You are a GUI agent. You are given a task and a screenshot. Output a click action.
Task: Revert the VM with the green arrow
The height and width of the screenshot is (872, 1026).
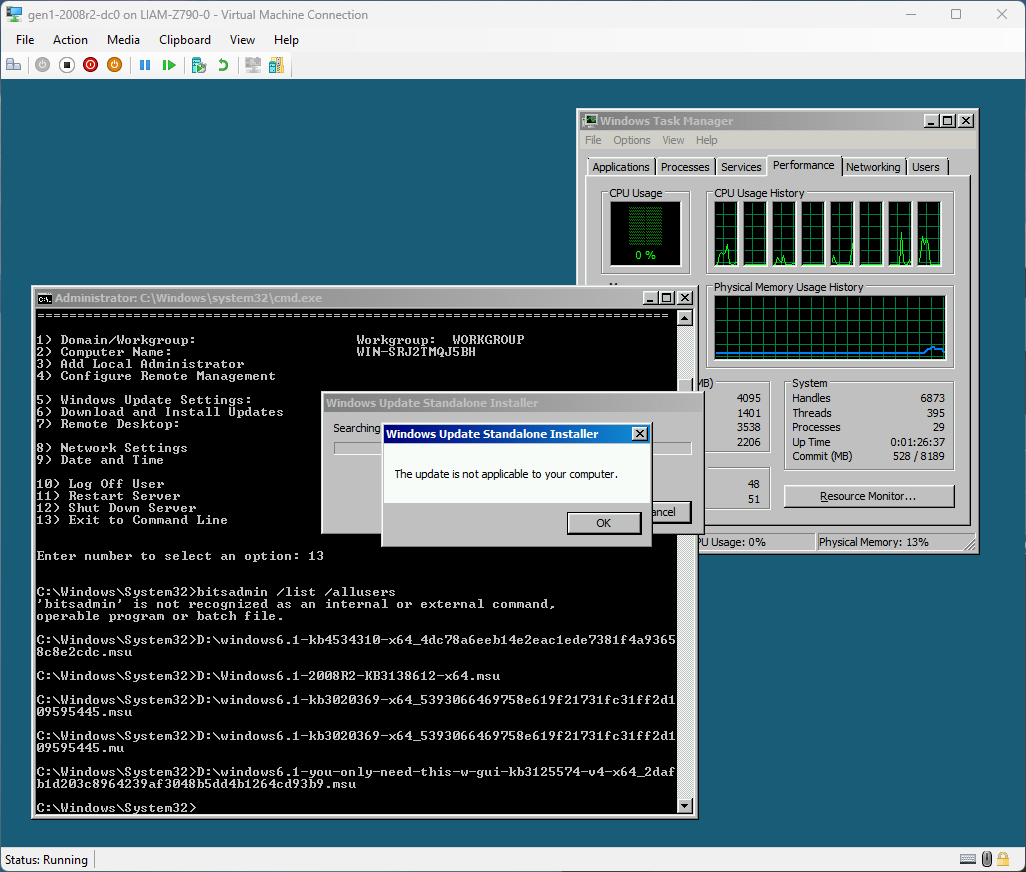[x=223, y=65]
